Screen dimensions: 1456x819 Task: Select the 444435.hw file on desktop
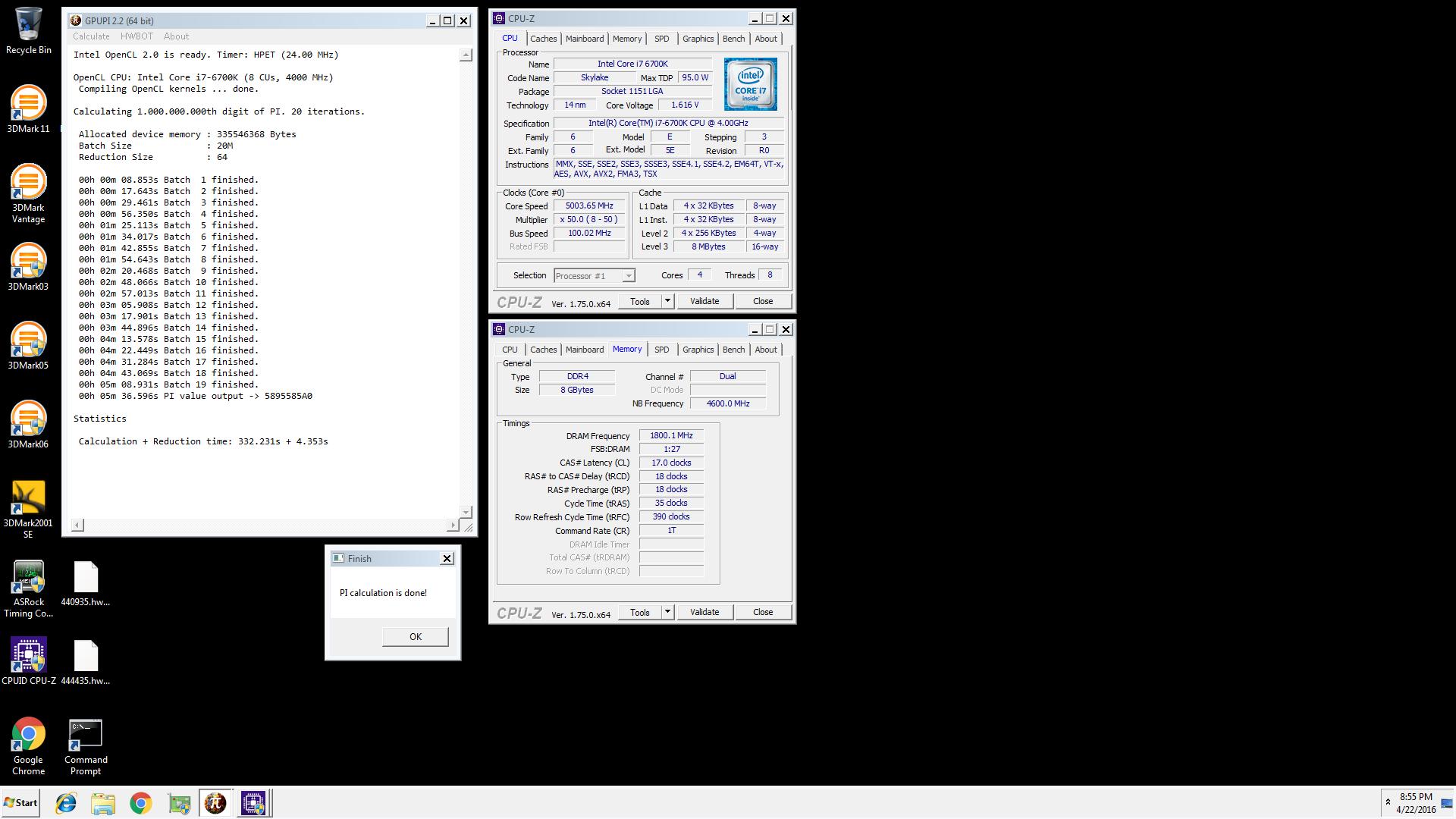click(86, 663)
